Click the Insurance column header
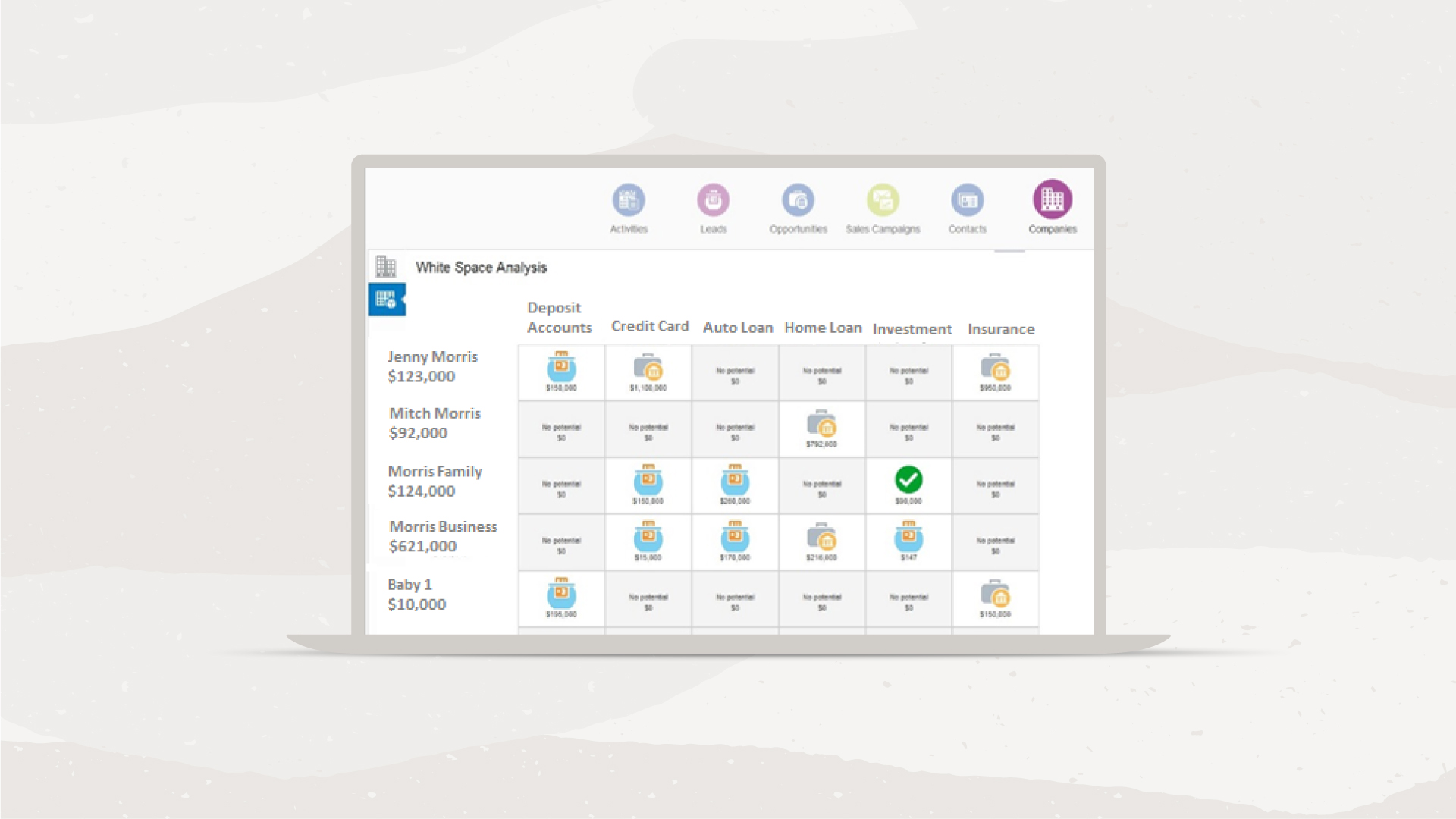The width and height of the screenshot is (1456, 819). coord(1000,329)
